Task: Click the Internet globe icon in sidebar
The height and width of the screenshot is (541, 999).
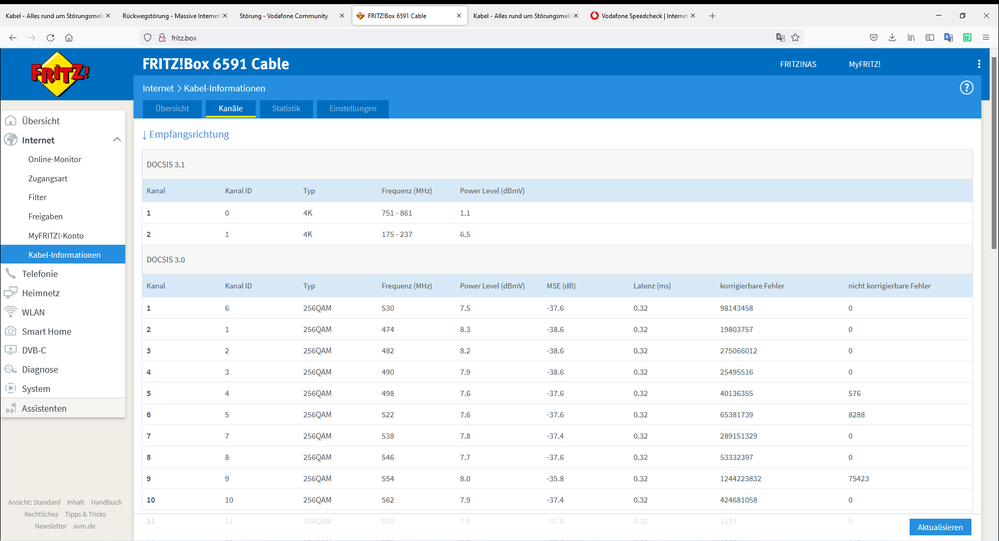Action: click(x=11, y=140)
